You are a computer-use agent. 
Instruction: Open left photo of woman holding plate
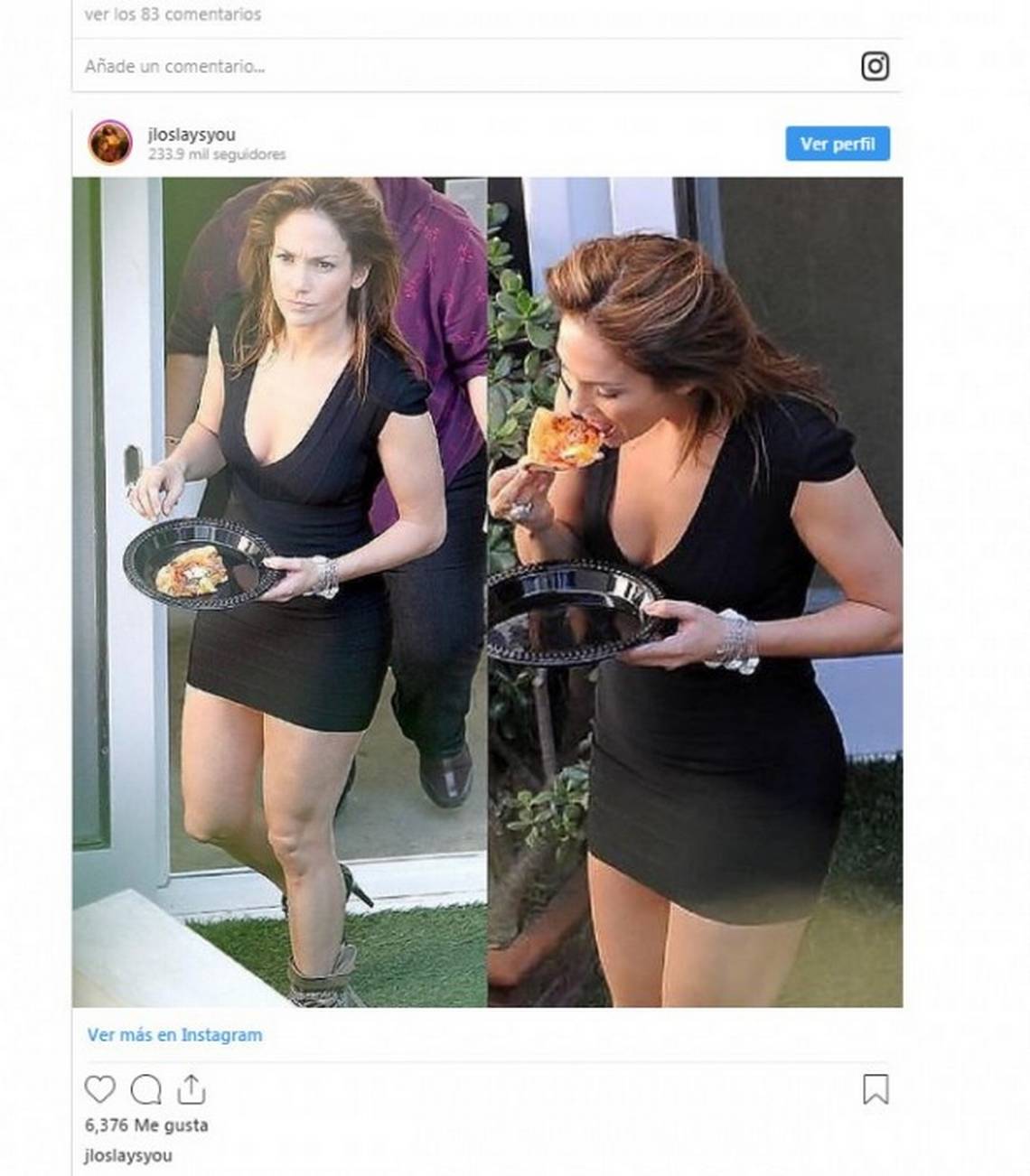[x=280, y=592]
